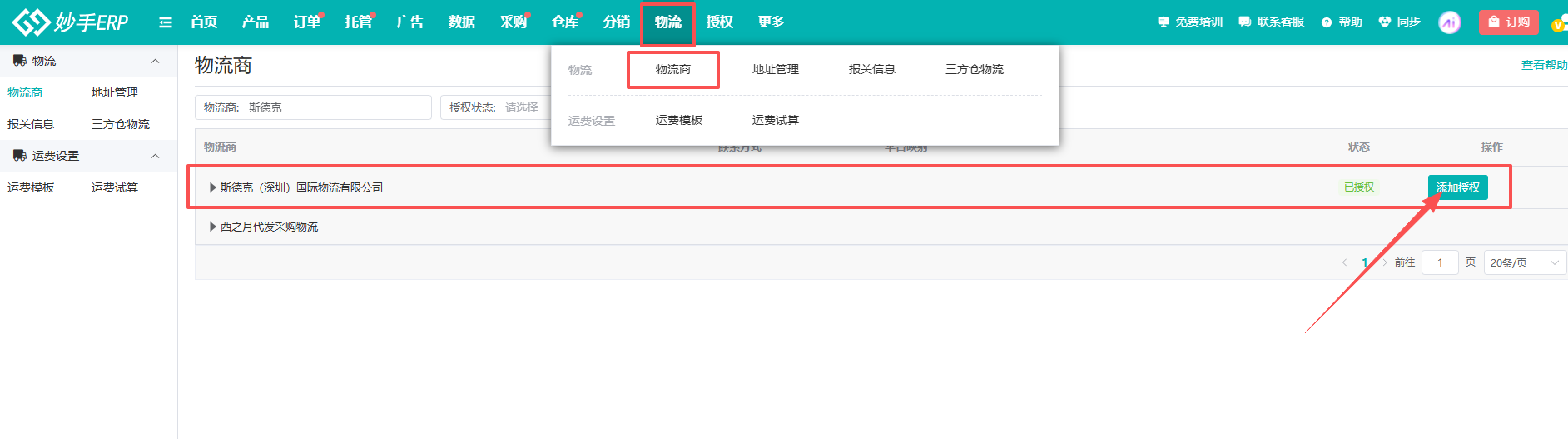The width and height of the screenshot is (1568, 439).
Task: Click the truck icon beside 物流 in sidebar
Action: (x=20, y=61)
